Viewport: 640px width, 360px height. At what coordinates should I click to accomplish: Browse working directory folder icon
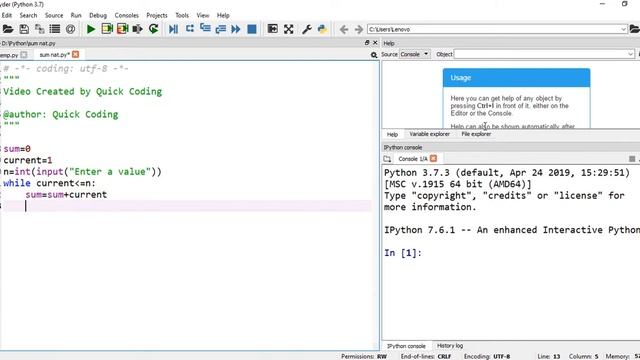[x=635, y=29]
